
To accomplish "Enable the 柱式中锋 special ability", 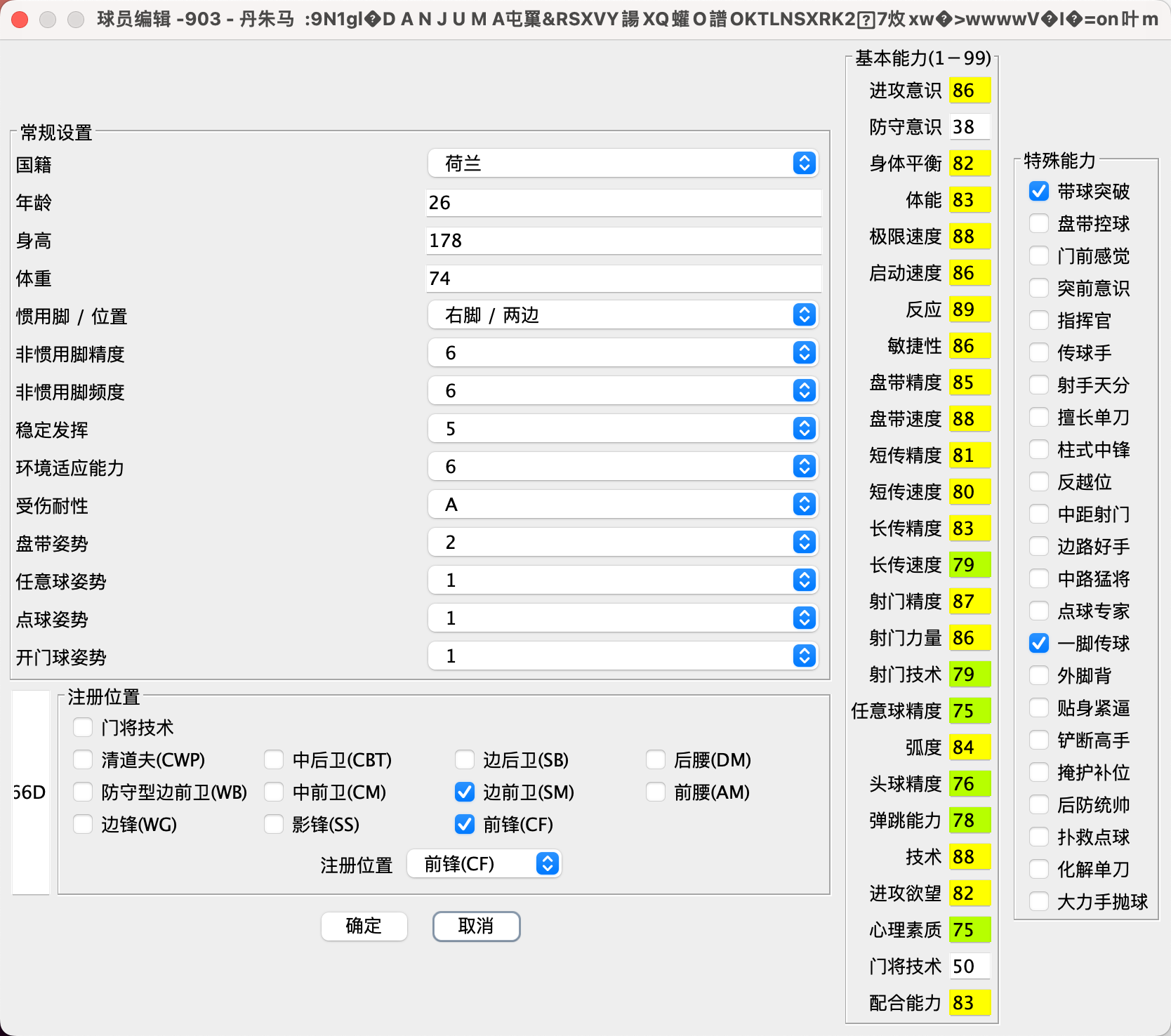I will point(1039,449).
